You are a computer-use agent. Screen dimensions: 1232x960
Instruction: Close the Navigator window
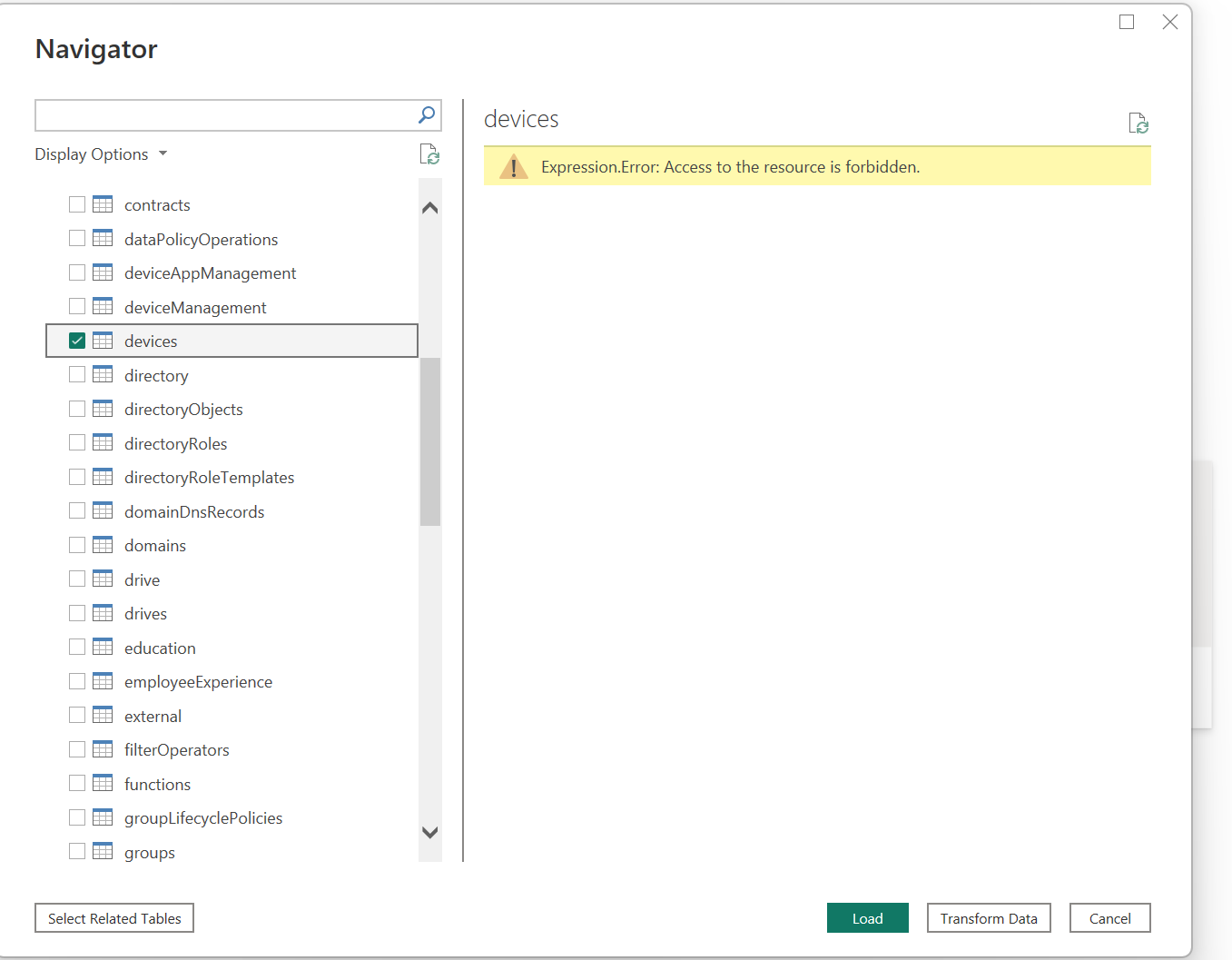1170,22
